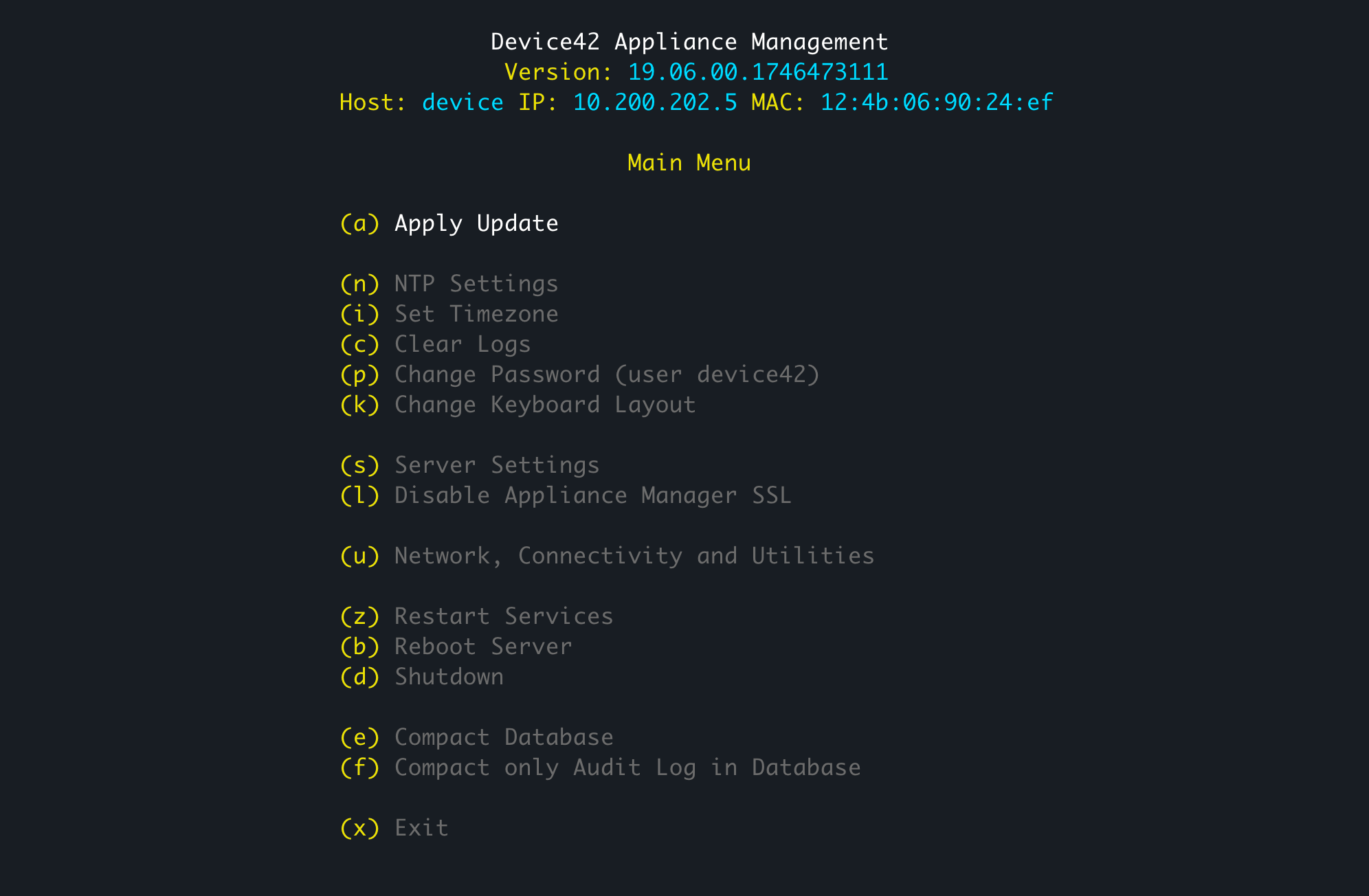The width and height of the screenshot is (1369, 896).
Task: Choose Set Timezone option
Action: [476, 313]
